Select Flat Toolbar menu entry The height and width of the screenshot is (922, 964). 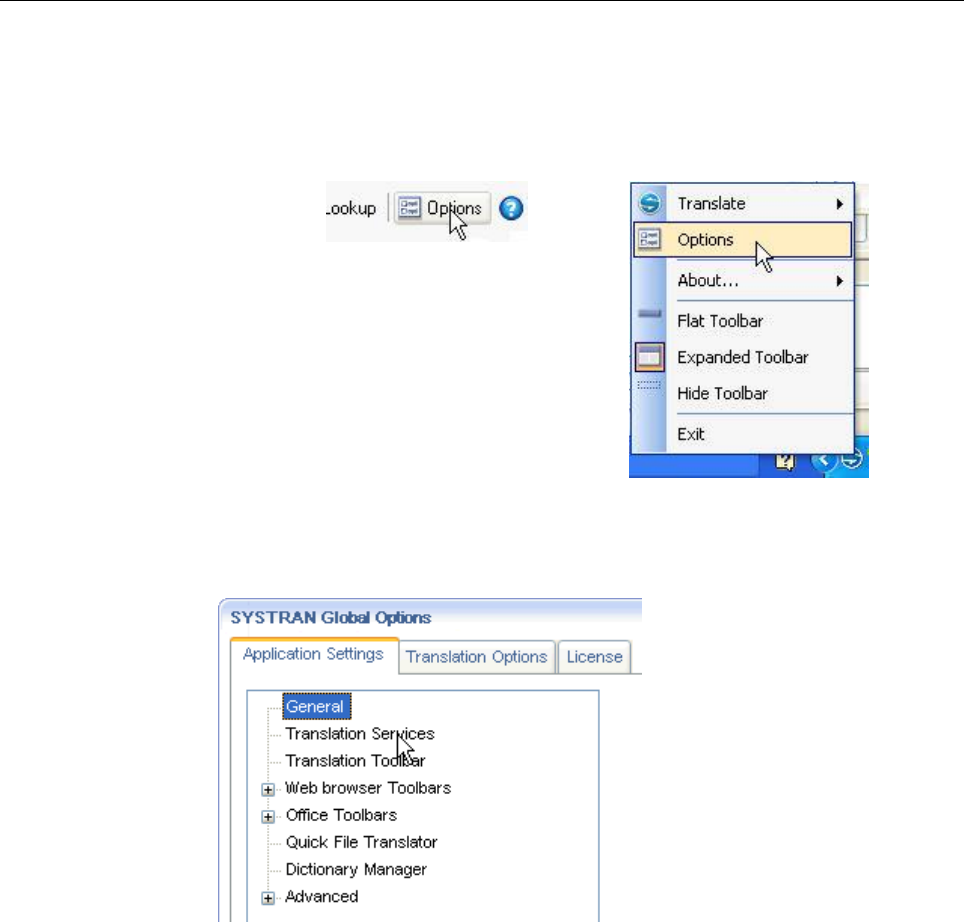(743, 321)
